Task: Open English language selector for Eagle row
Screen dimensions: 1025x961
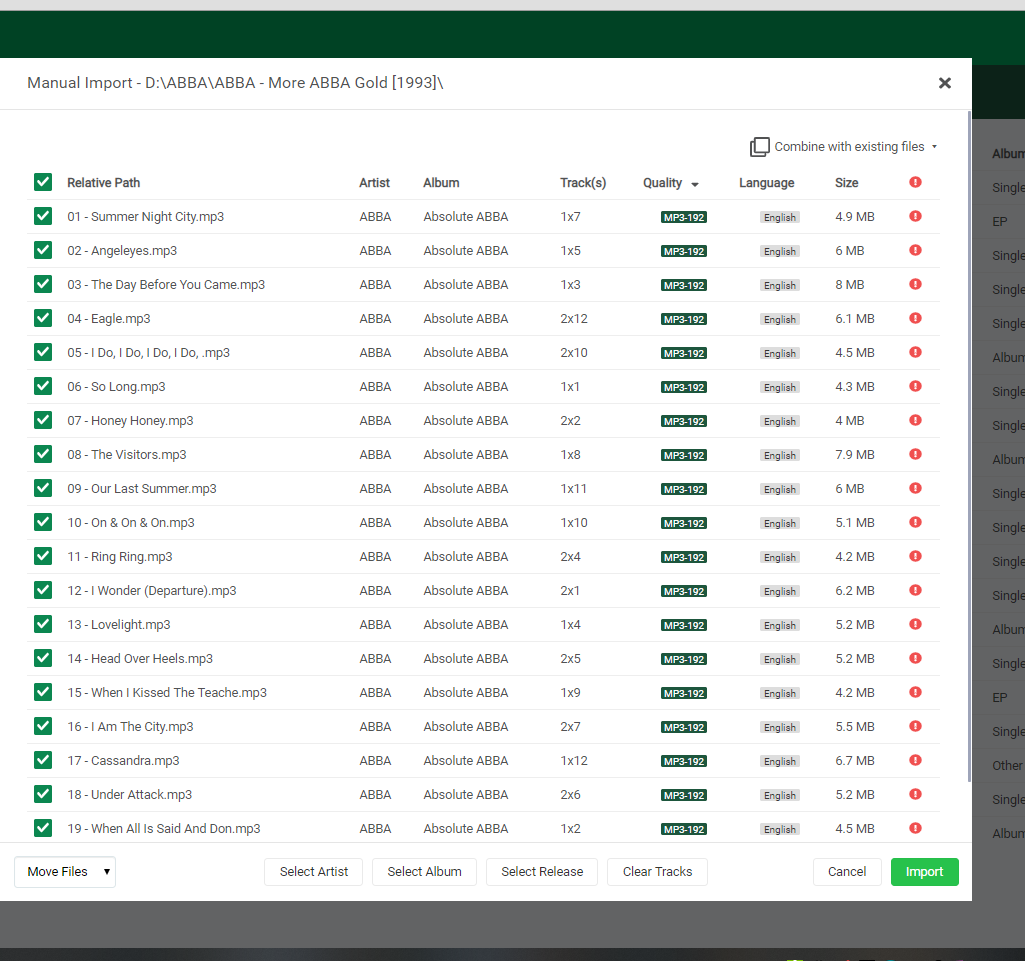Action: coord(780,319)
